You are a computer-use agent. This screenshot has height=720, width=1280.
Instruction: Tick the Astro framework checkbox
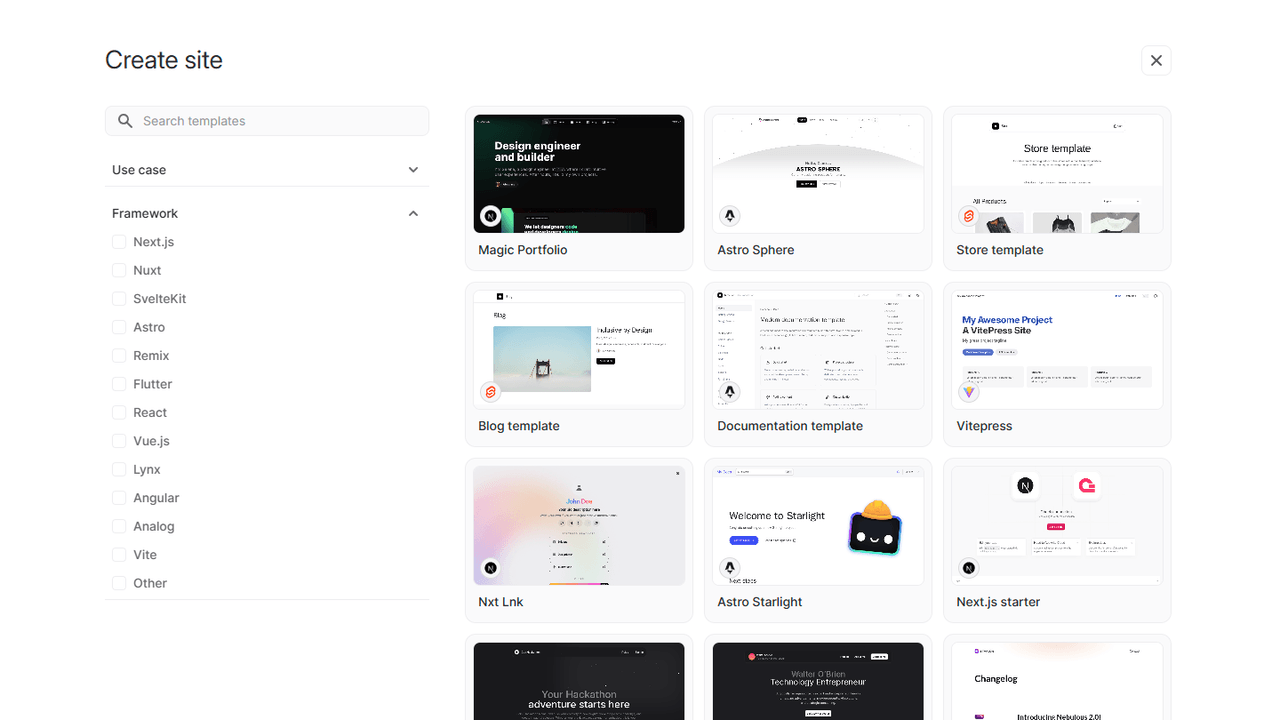click(119, 327)
